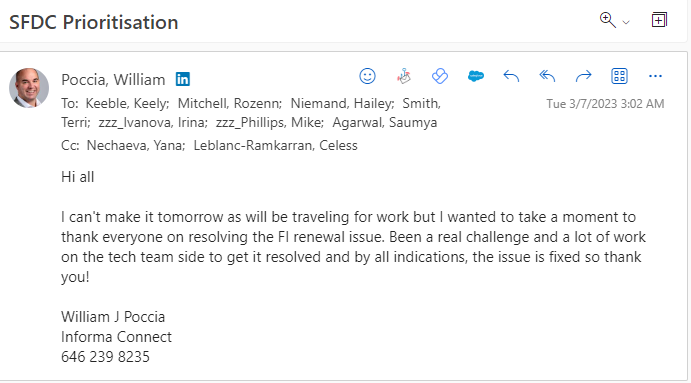Screen dimensions: 691x383
Task: Forward this email message
Action: coord(583,76)
